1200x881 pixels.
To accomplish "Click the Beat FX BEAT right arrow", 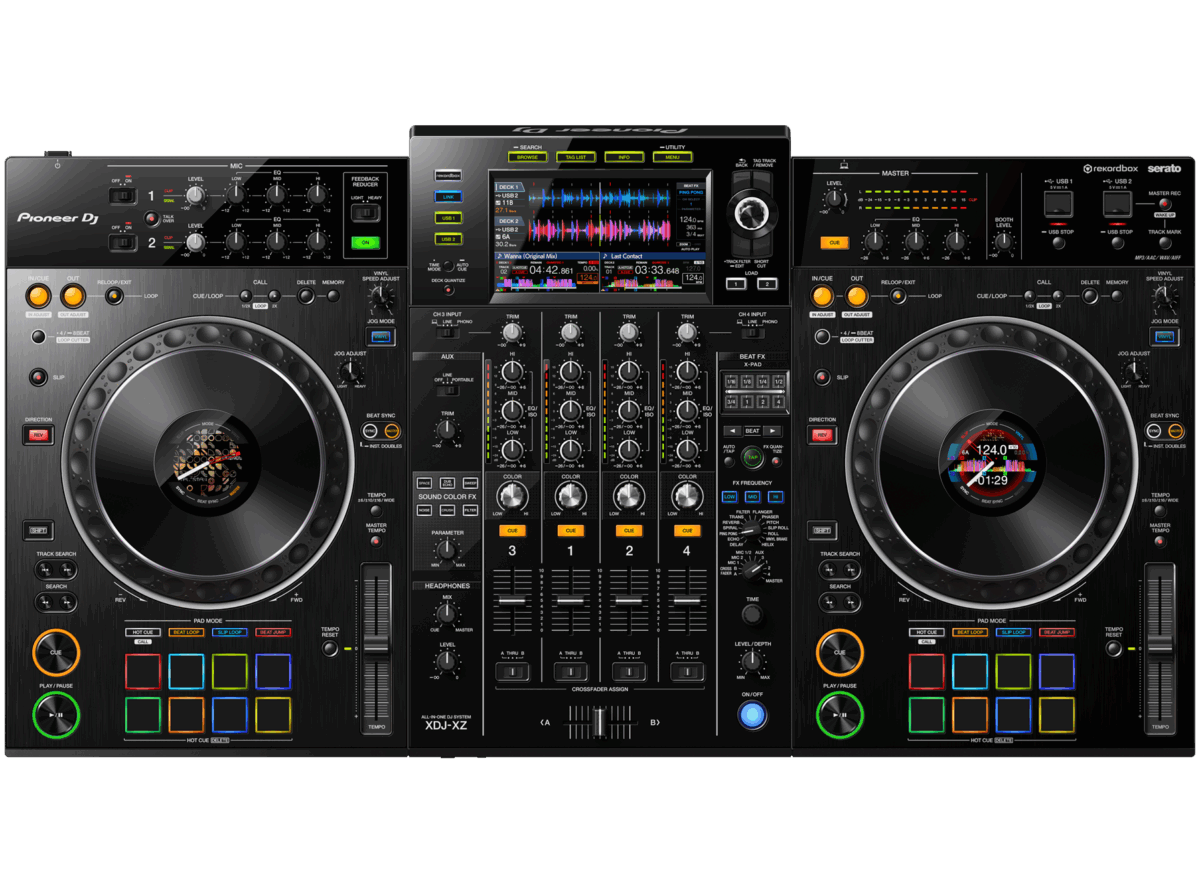I will click(774, 430).
